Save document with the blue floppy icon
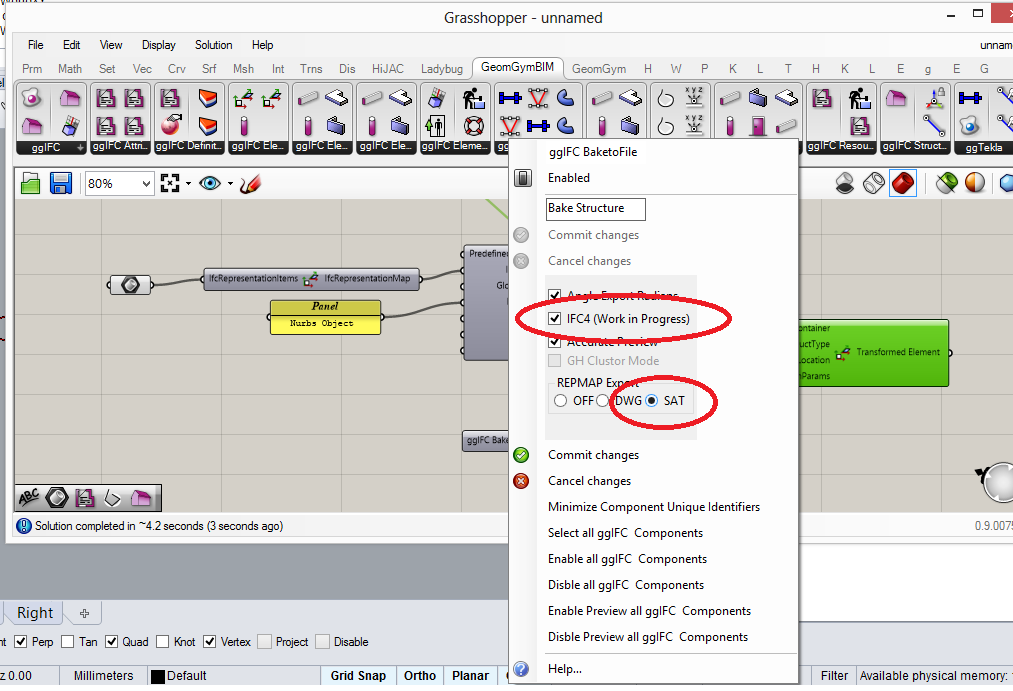Screen dimensions: 1013x691 pyautogui.click(x=61, y=183)
